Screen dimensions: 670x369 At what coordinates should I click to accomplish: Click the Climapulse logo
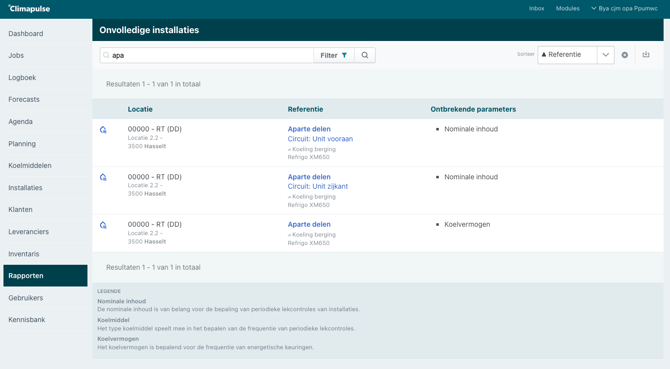point(29,9)
